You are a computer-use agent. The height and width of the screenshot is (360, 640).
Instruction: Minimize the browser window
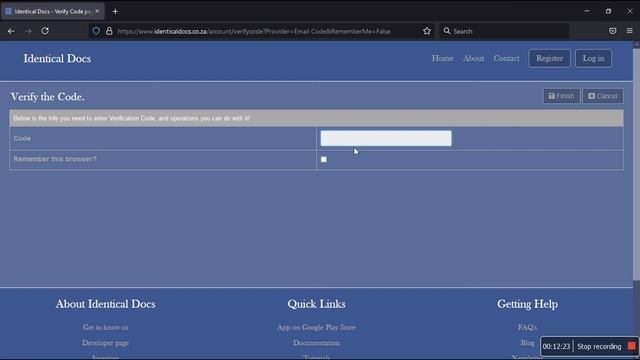pyautogui.click(x=587, y=11)
